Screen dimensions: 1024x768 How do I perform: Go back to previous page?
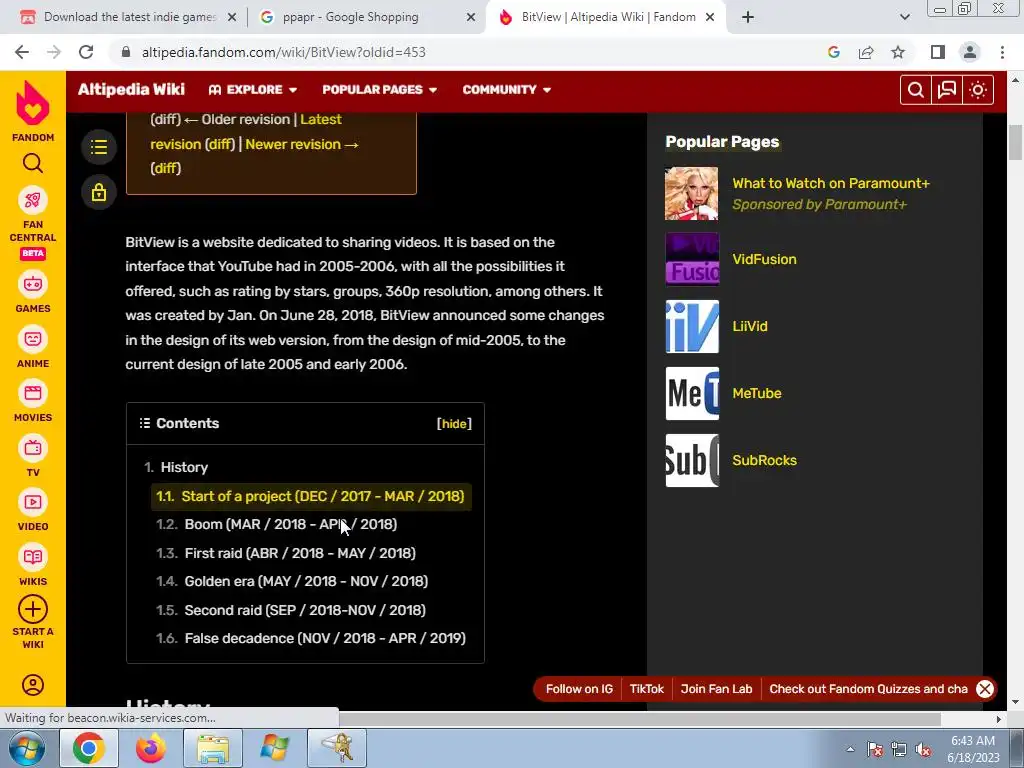[x=22, y=52]
